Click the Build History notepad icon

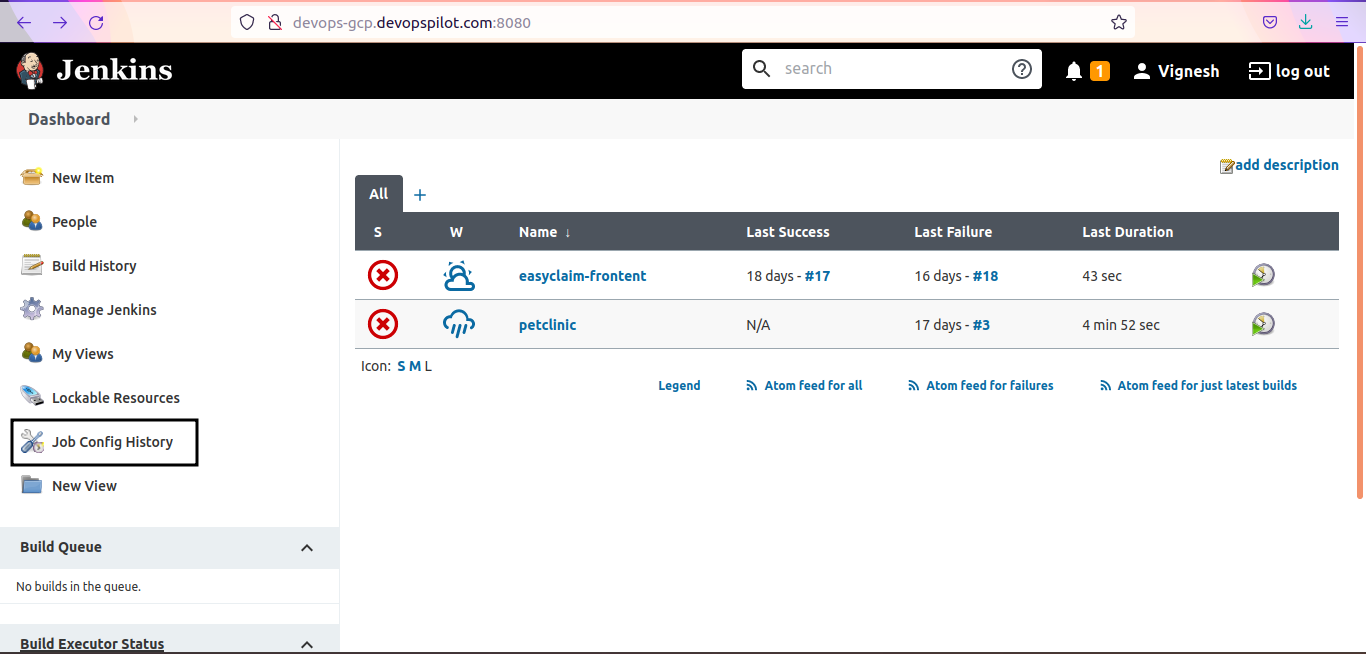tap(32, 265)
